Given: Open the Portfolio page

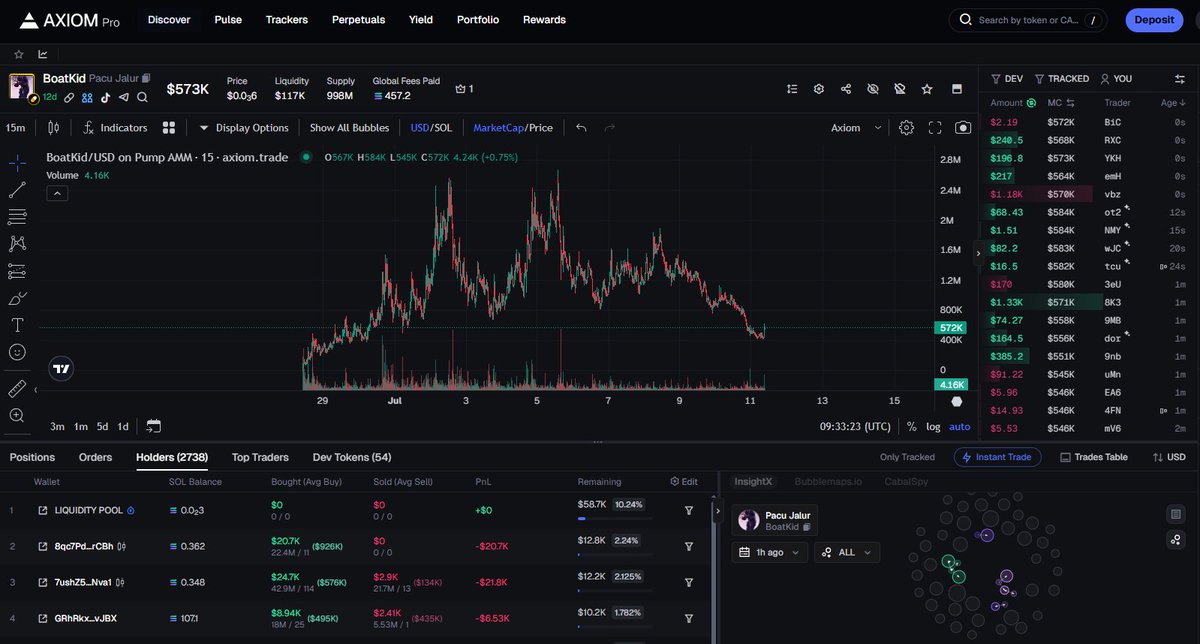Looking at the screenshot, I should [478, 20].
